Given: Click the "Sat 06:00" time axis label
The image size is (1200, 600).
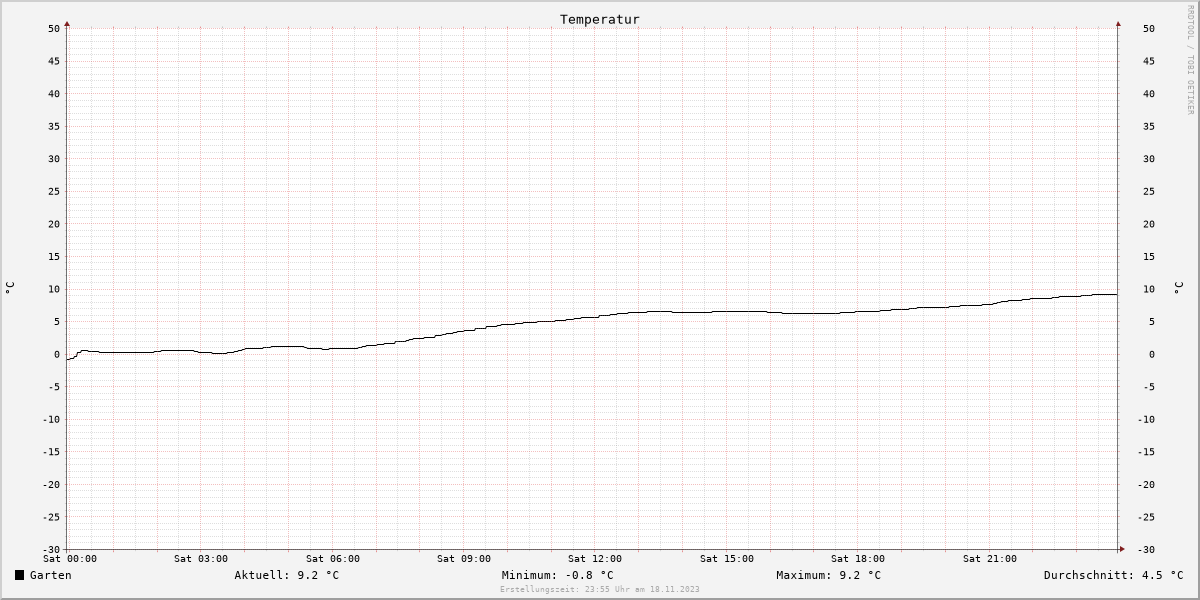Looking at the screenshot, I should 333,559.
